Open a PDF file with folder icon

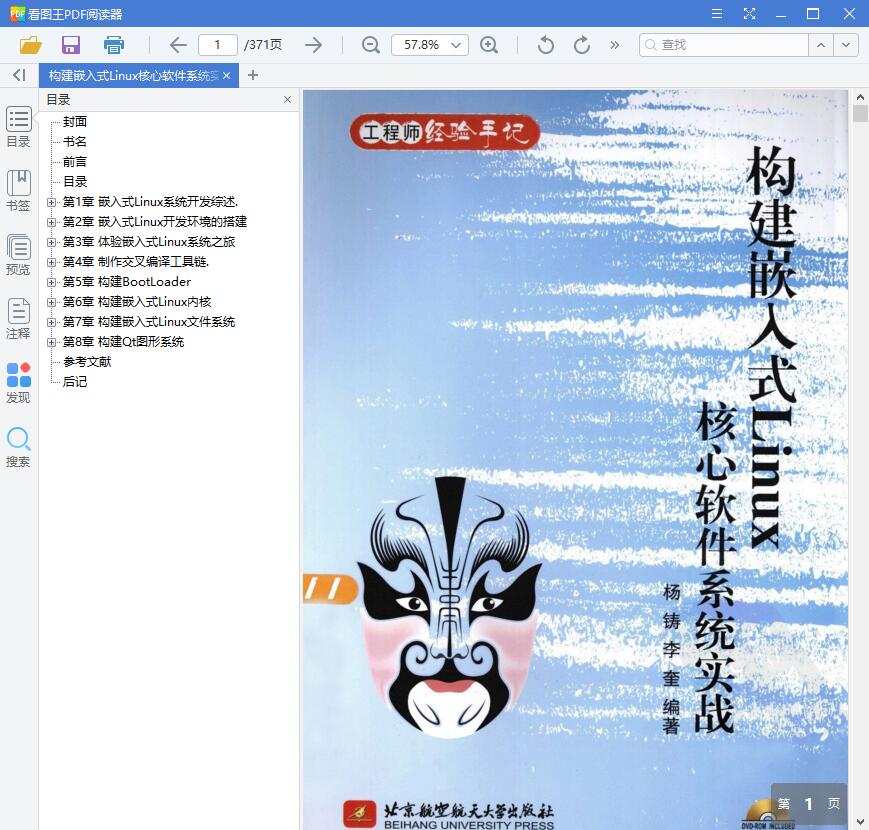point(30,45)
